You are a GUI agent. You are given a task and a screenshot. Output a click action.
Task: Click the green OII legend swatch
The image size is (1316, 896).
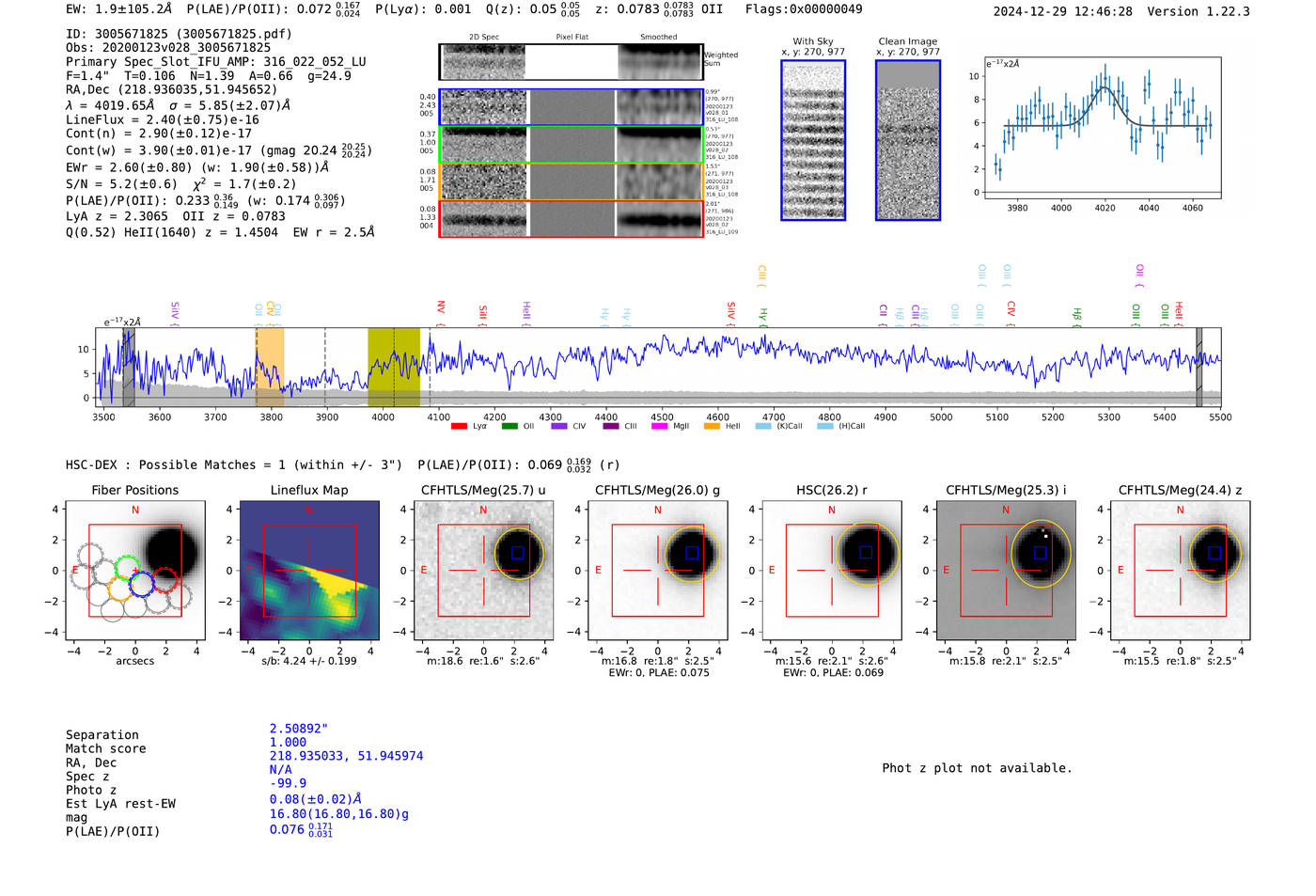[x=509, y=427]
